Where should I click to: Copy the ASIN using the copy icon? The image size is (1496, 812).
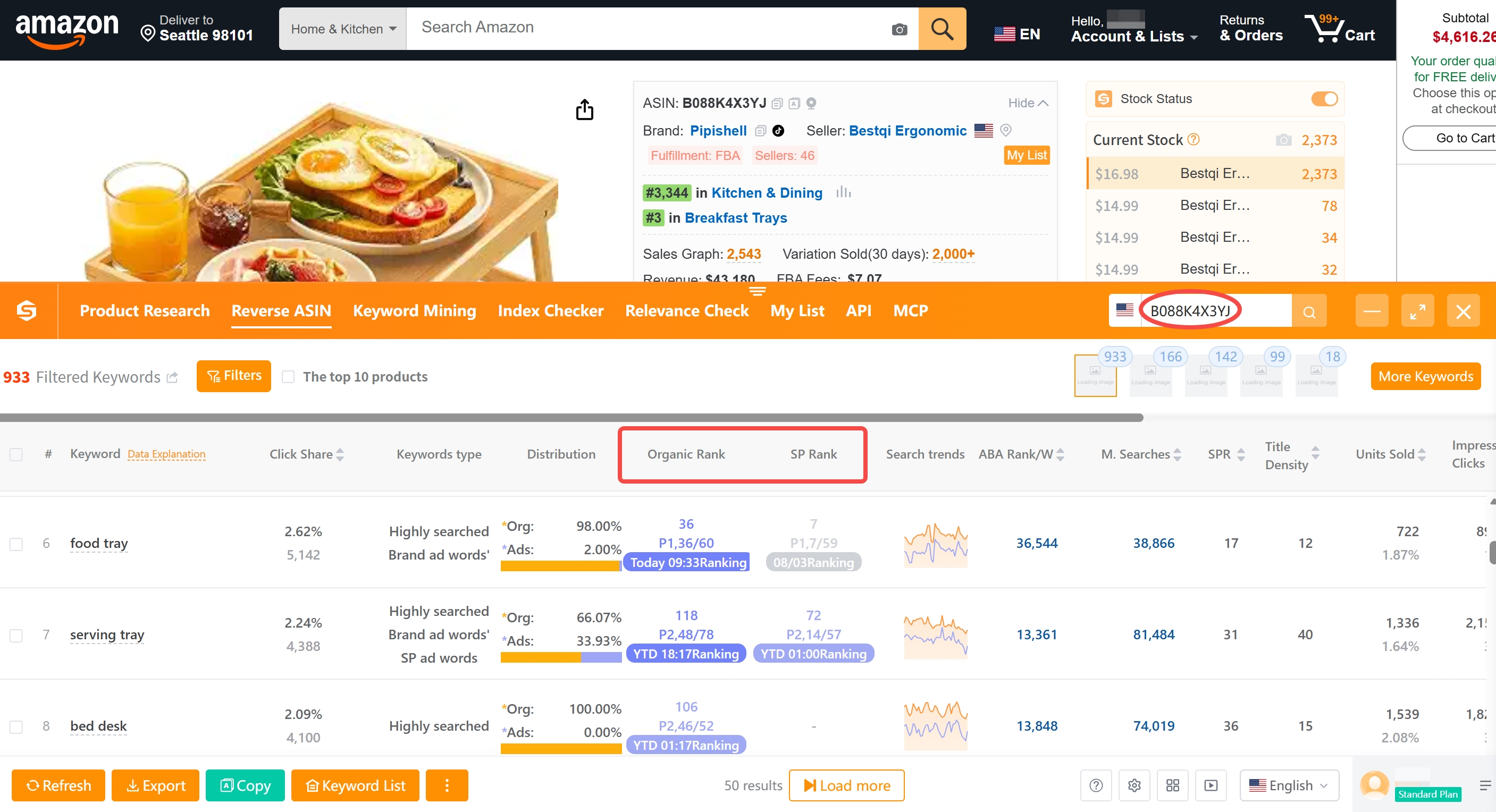point(777,103)
